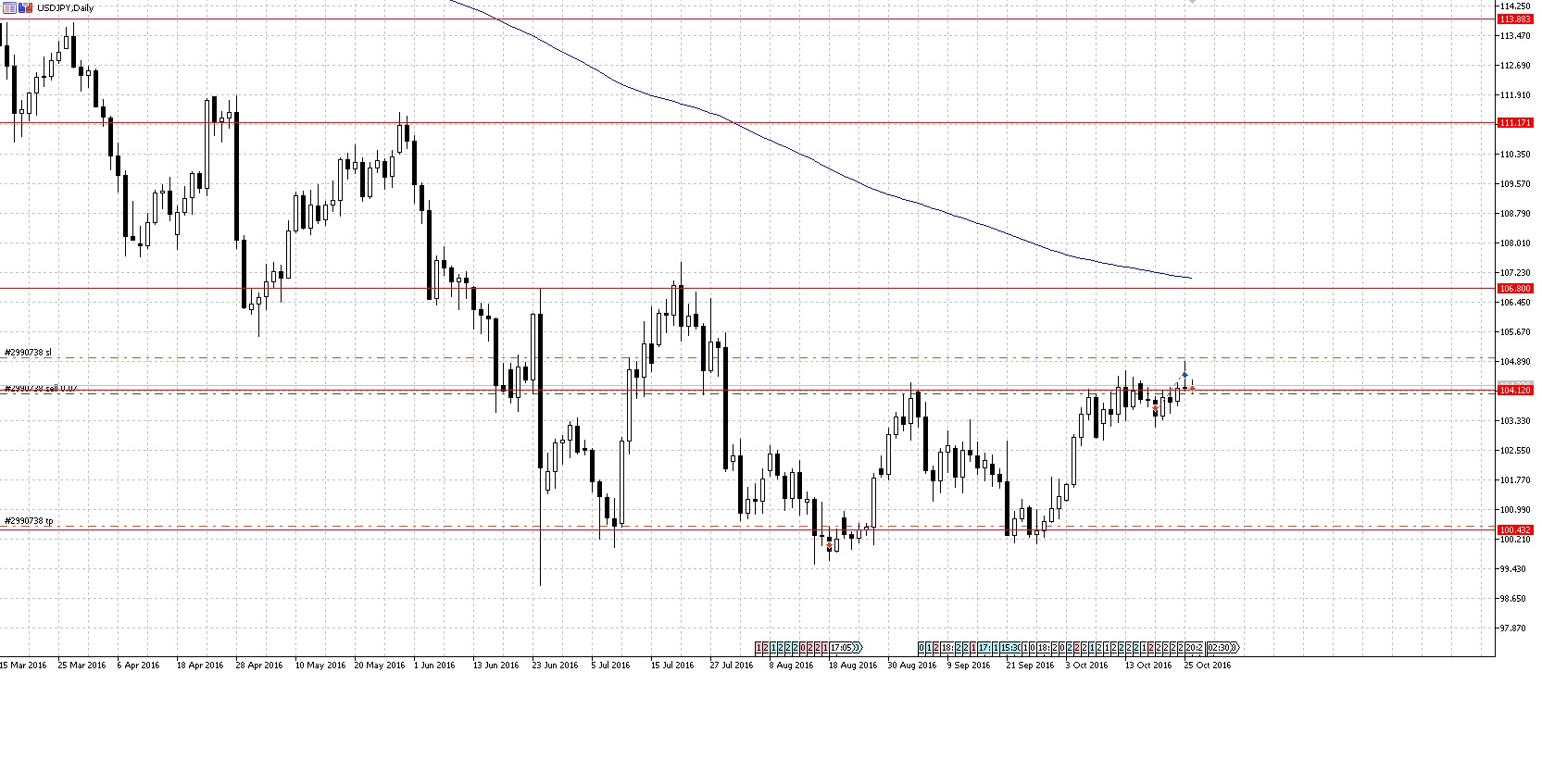Image resolution: width=1542 pixels, height=784 pixels.
Task: Click the 25 Oct 2016 date label
Action: (1207, 665)
